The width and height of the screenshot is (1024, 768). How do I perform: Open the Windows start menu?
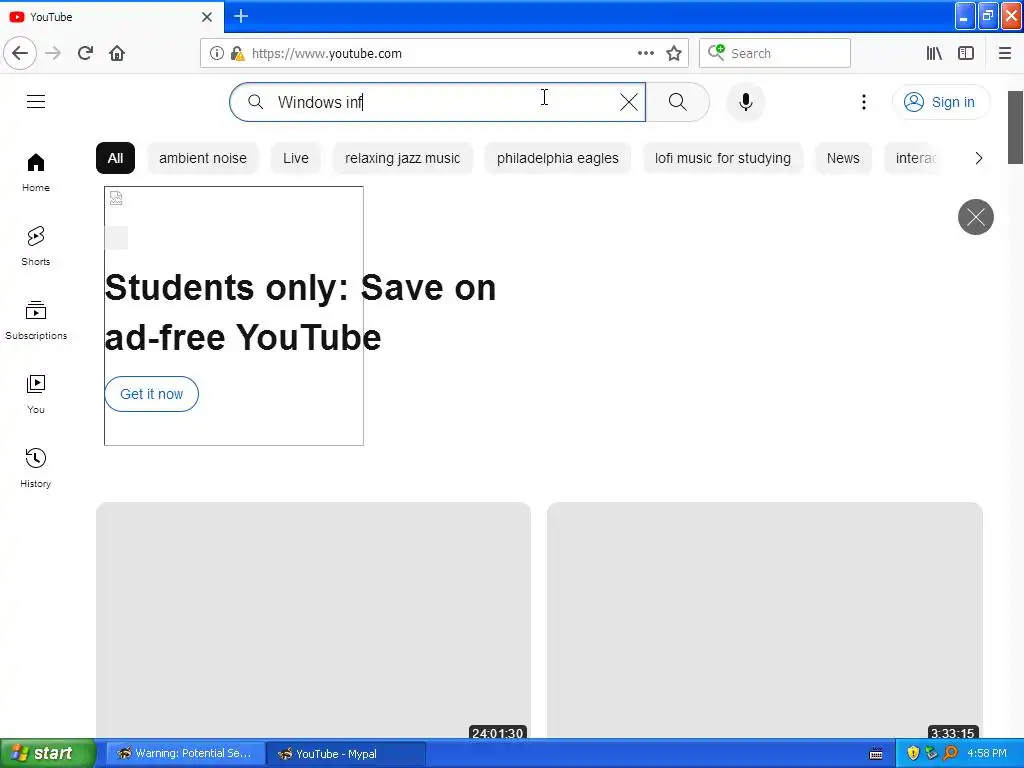(47, 754)
